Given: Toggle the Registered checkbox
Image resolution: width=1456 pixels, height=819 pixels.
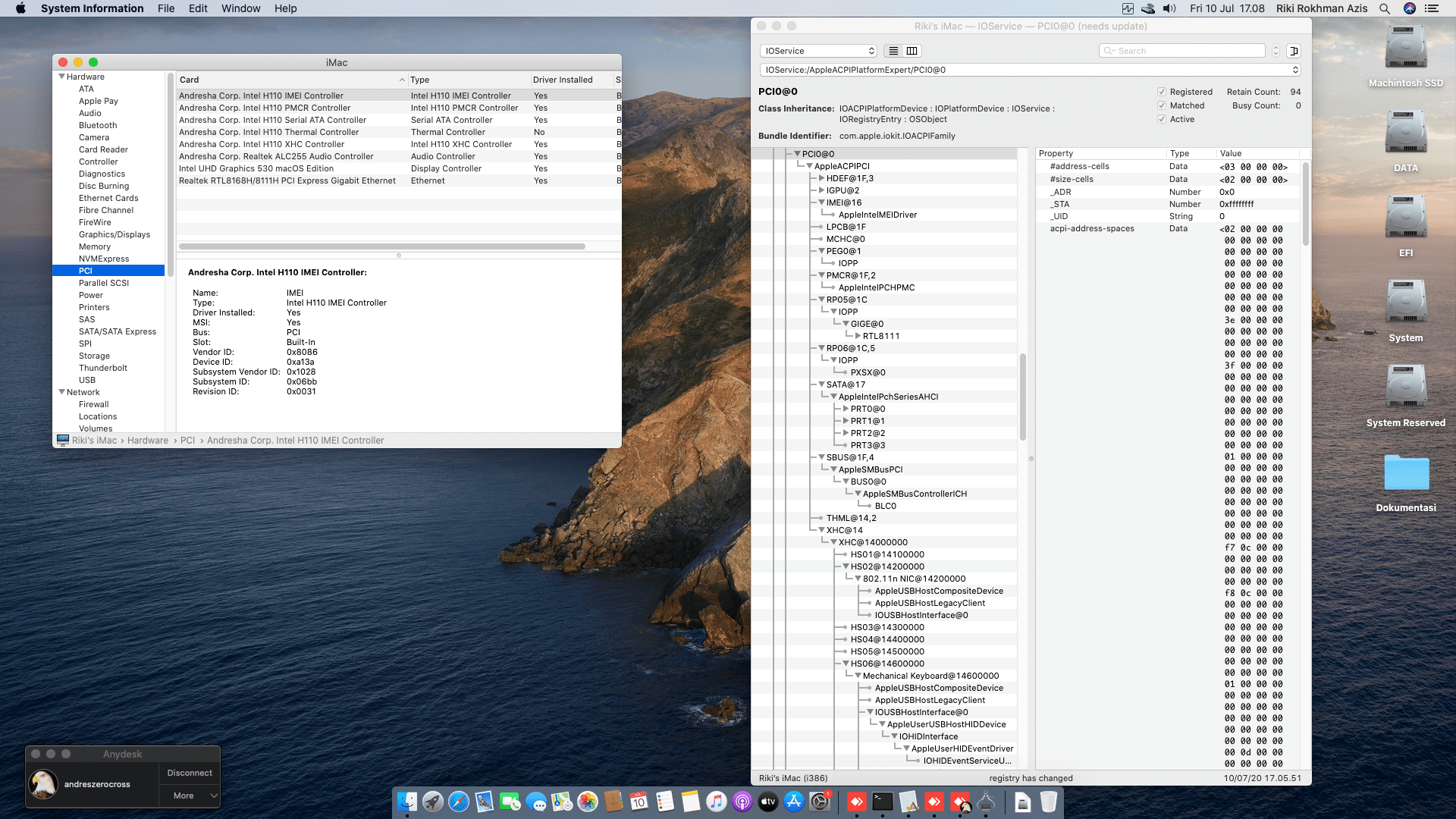Looking at the screenshot, I should coord(1161,92).
